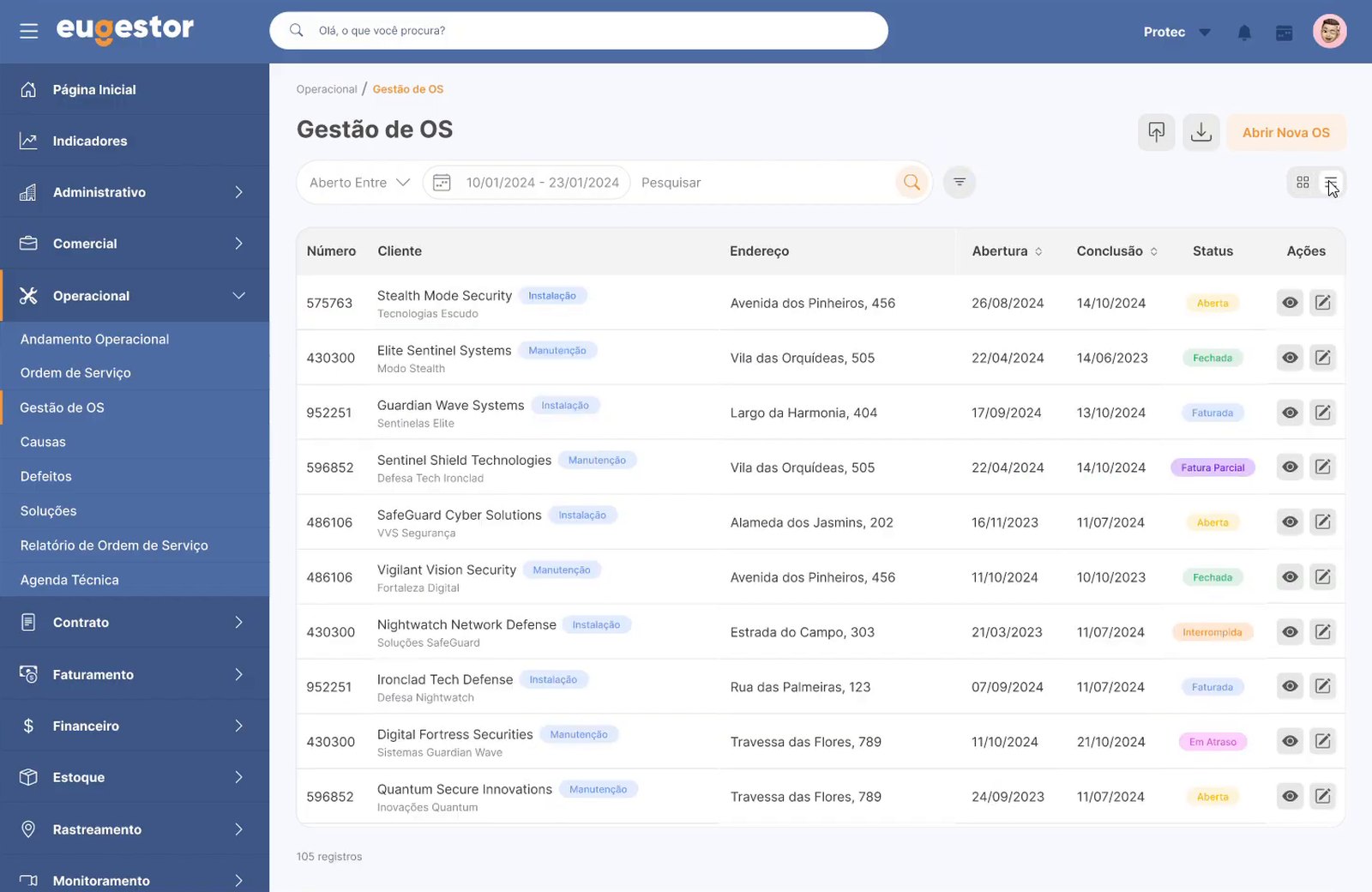
Task: Open Relatório de Ordem de Serviço
Action: (x=135, y=545)
